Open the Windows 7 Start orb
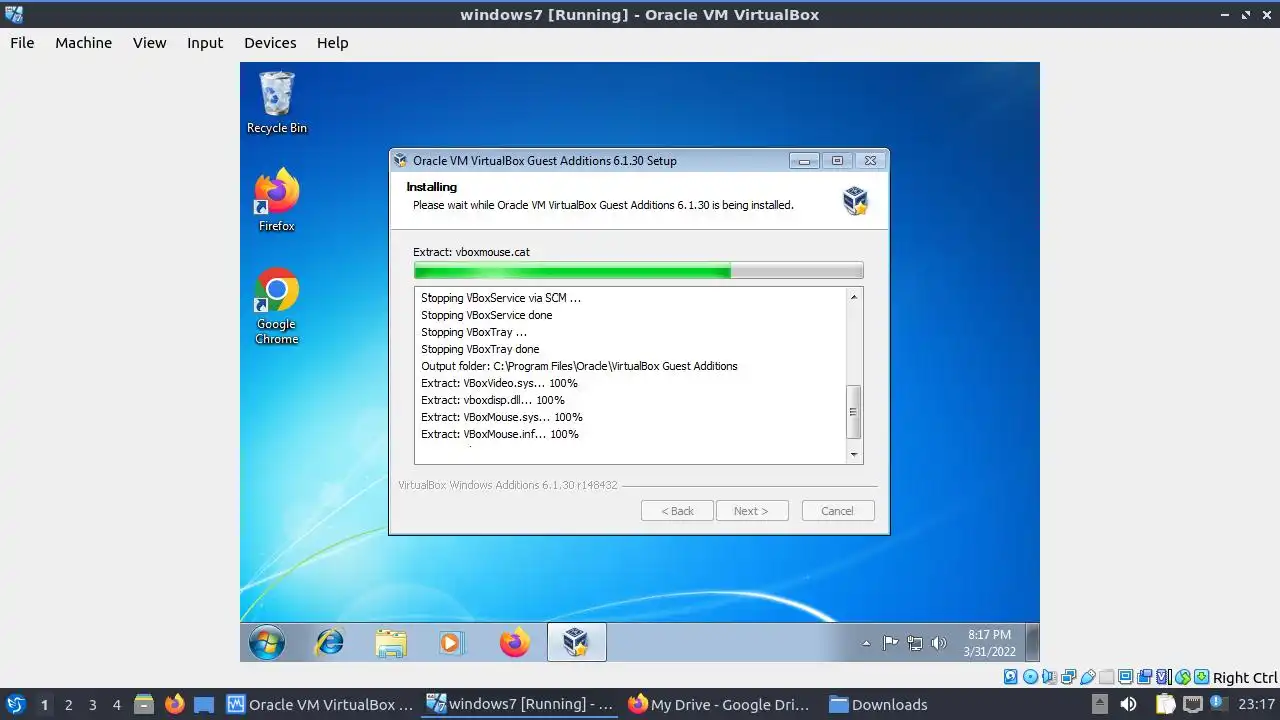 267,642
